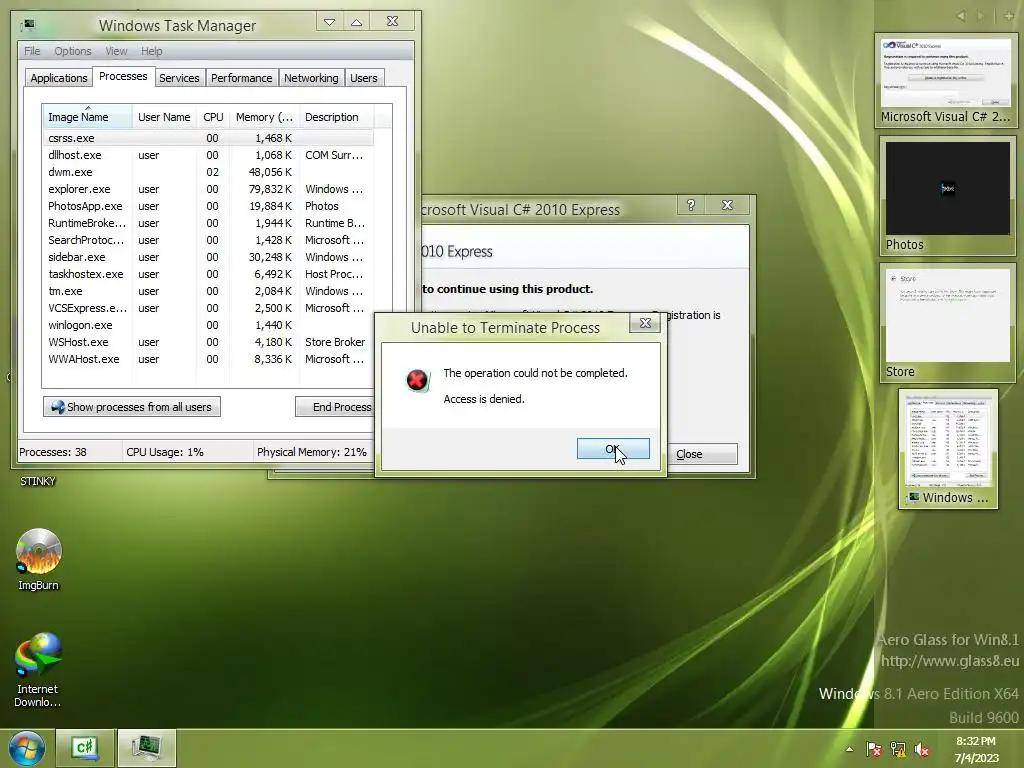The image size is (1024, 768).
Task: Close the Unable to Terminate Process dialog
Action: point(645,323)
